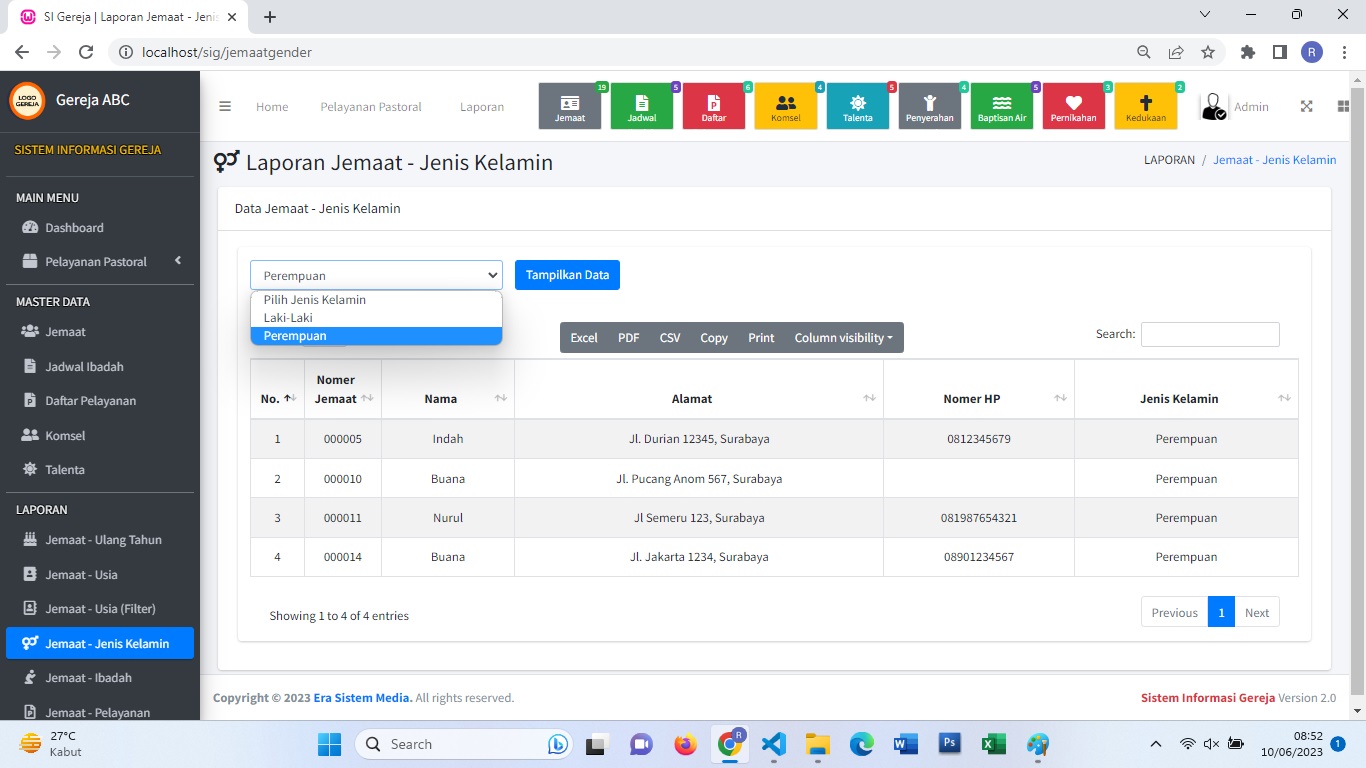Open the Baptisan Air shortcut tile

pos(1002,106)
